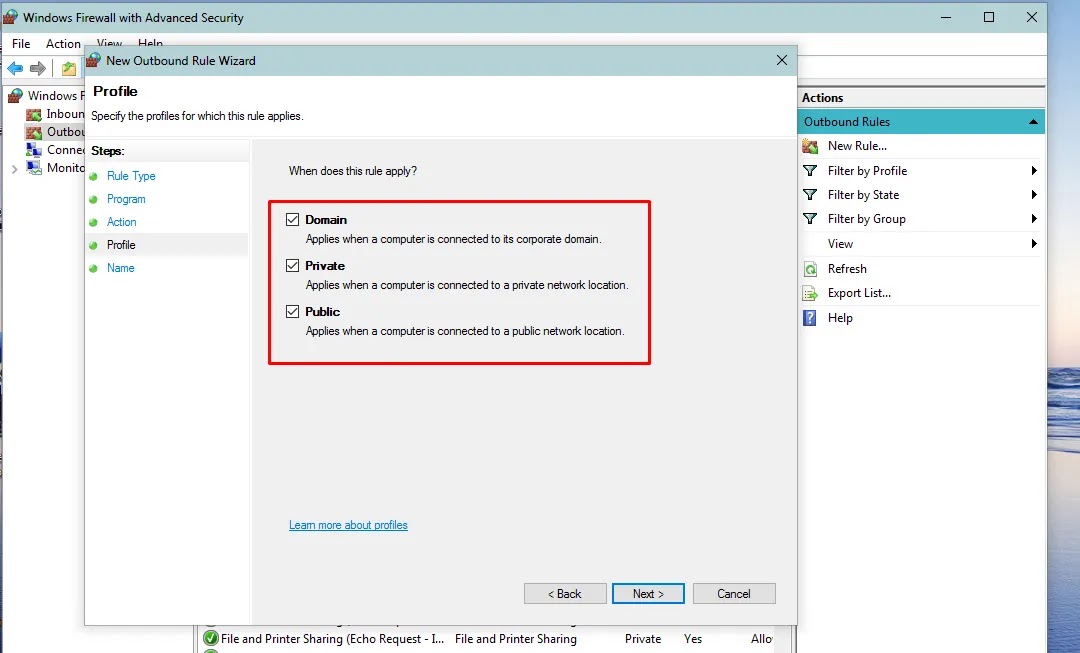
Task: Click the back arrow toolbar icon
Action: point(15,68)
